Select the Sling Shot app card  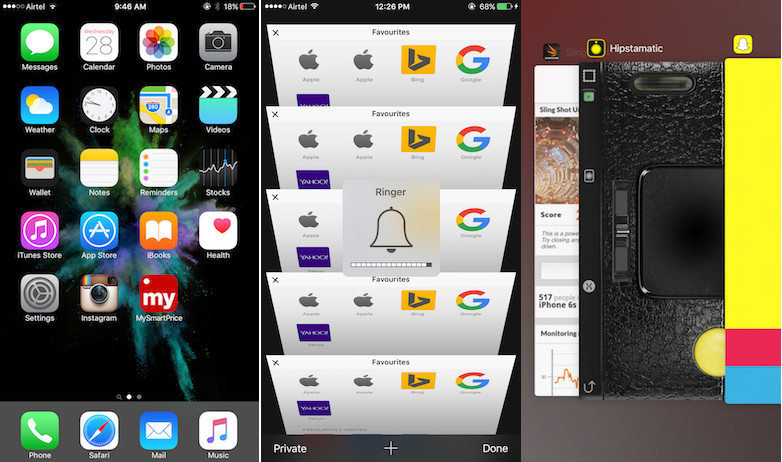click(x=557, y=231)
